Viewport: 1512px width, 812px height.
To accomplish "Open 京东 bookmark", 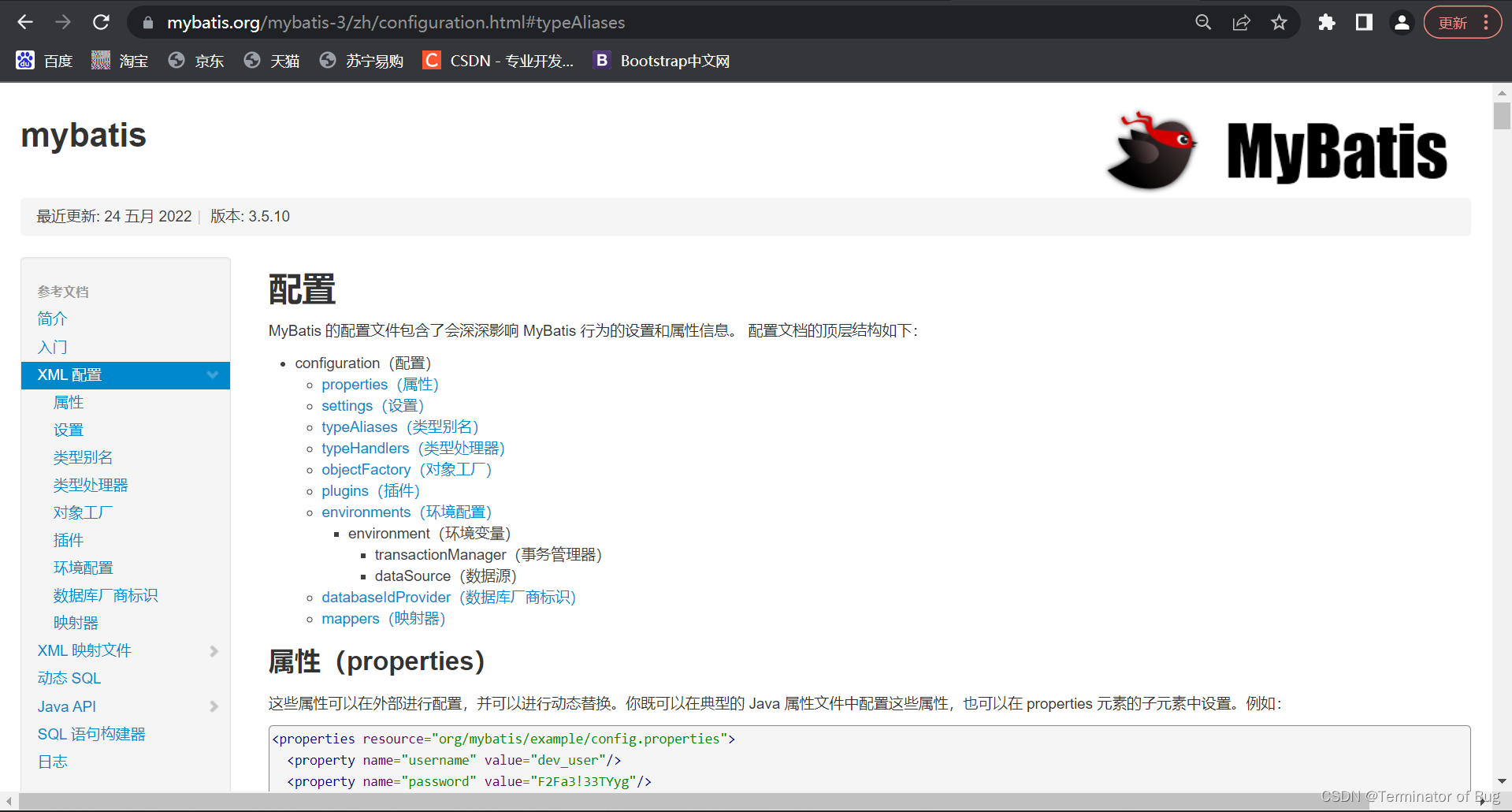I will [x=196, y=61].
